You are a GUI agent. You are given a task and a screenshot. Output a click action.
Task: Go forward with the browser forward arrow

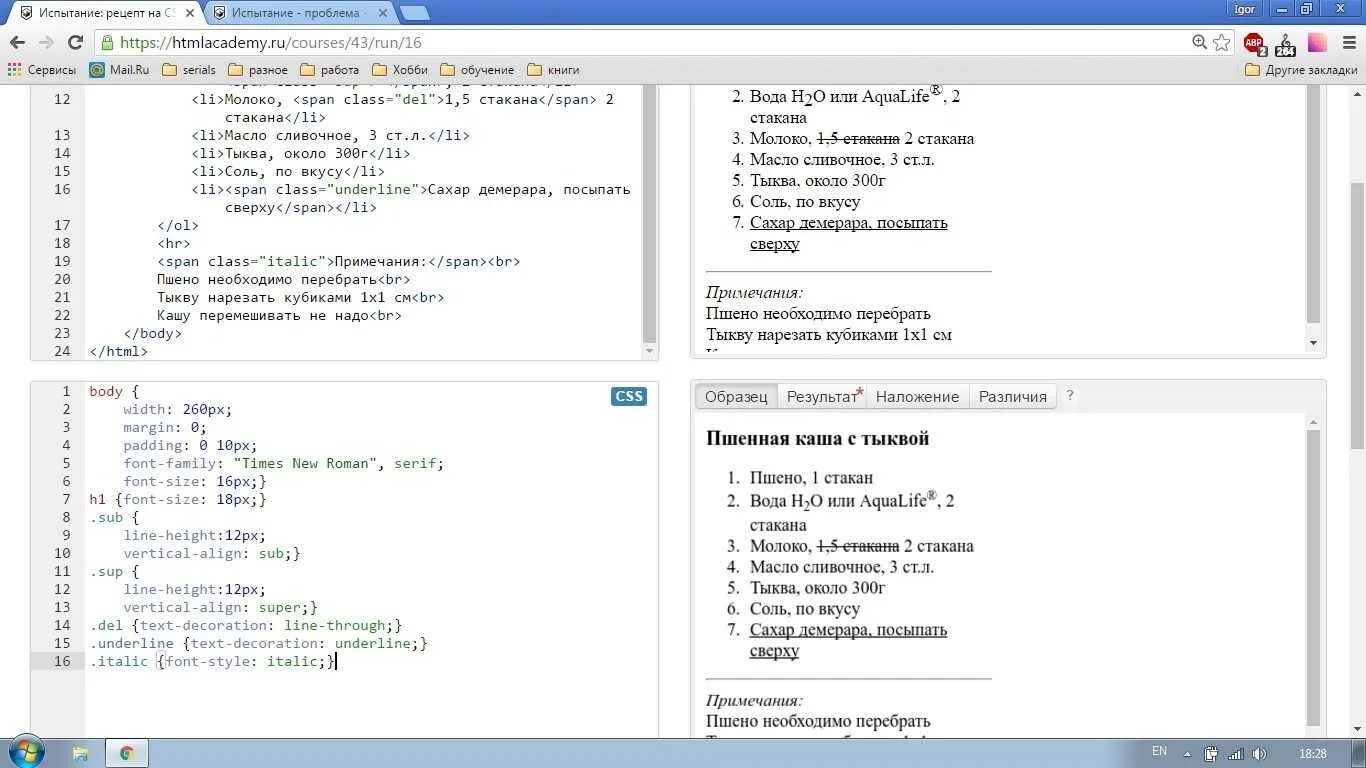coord(46,43)
